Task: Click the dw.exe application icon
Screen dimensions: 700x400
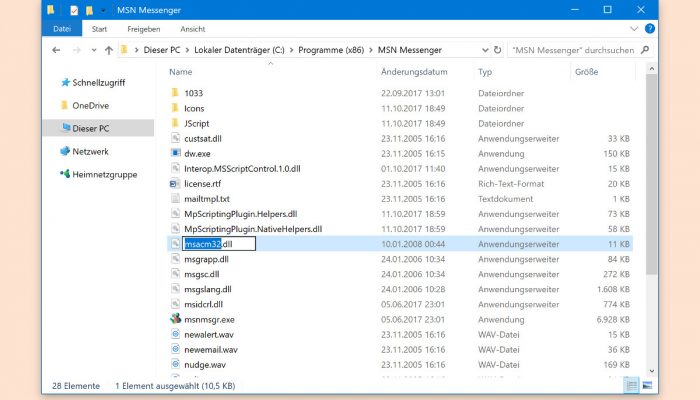Action: tap(175, 153)
